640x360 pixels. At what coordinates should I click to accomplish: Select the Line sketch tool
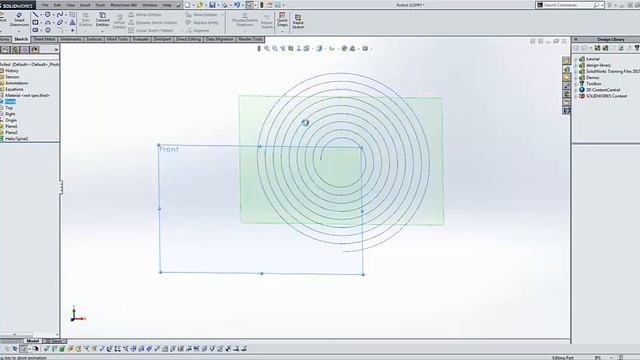click(x=36, y=14)
